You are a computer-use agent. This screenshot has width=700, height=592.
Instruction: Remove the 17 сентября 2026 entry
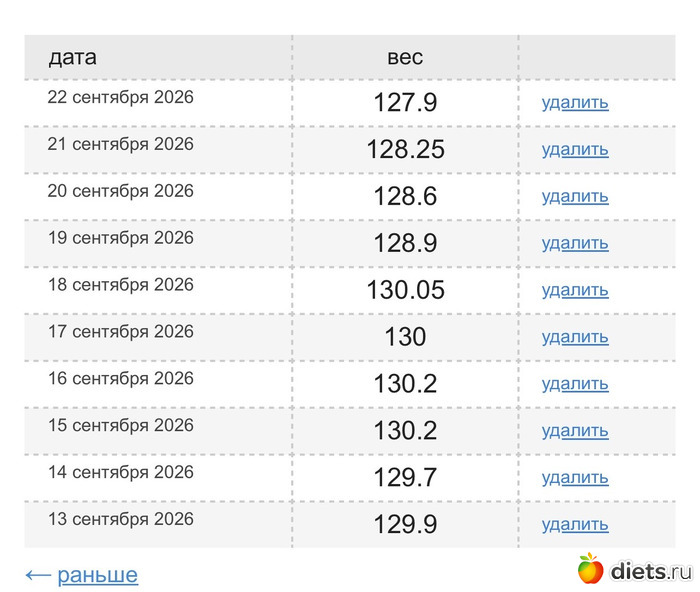point(575,337)
